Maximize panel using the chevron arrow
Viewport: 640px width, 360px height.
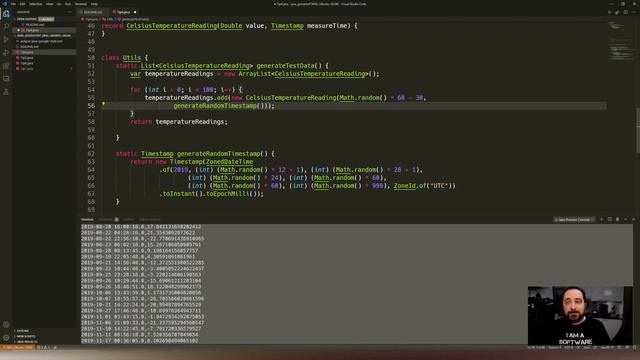(x=626, y=220)
